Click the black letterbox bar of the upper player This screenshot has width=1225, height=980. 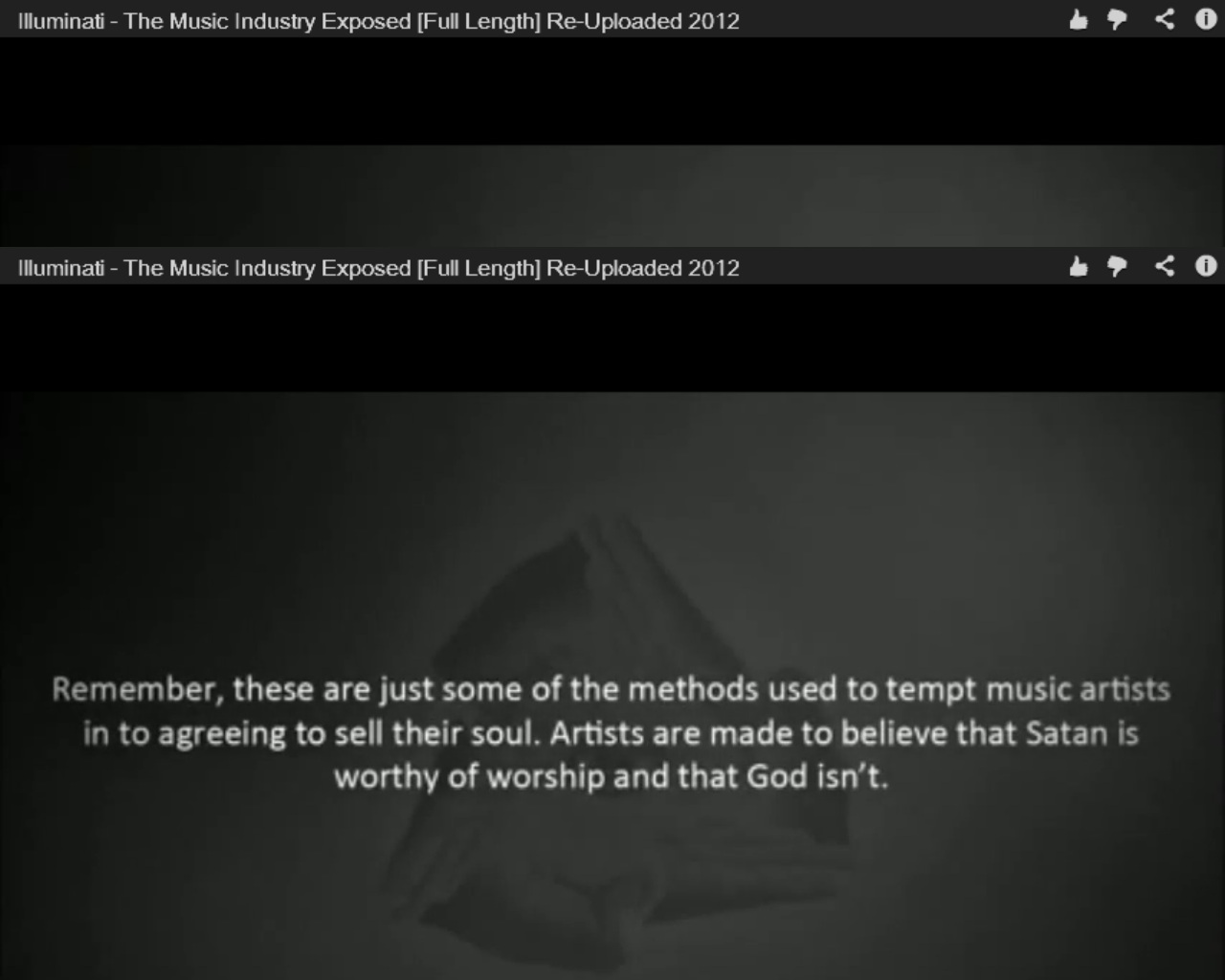tap(612, 91)
